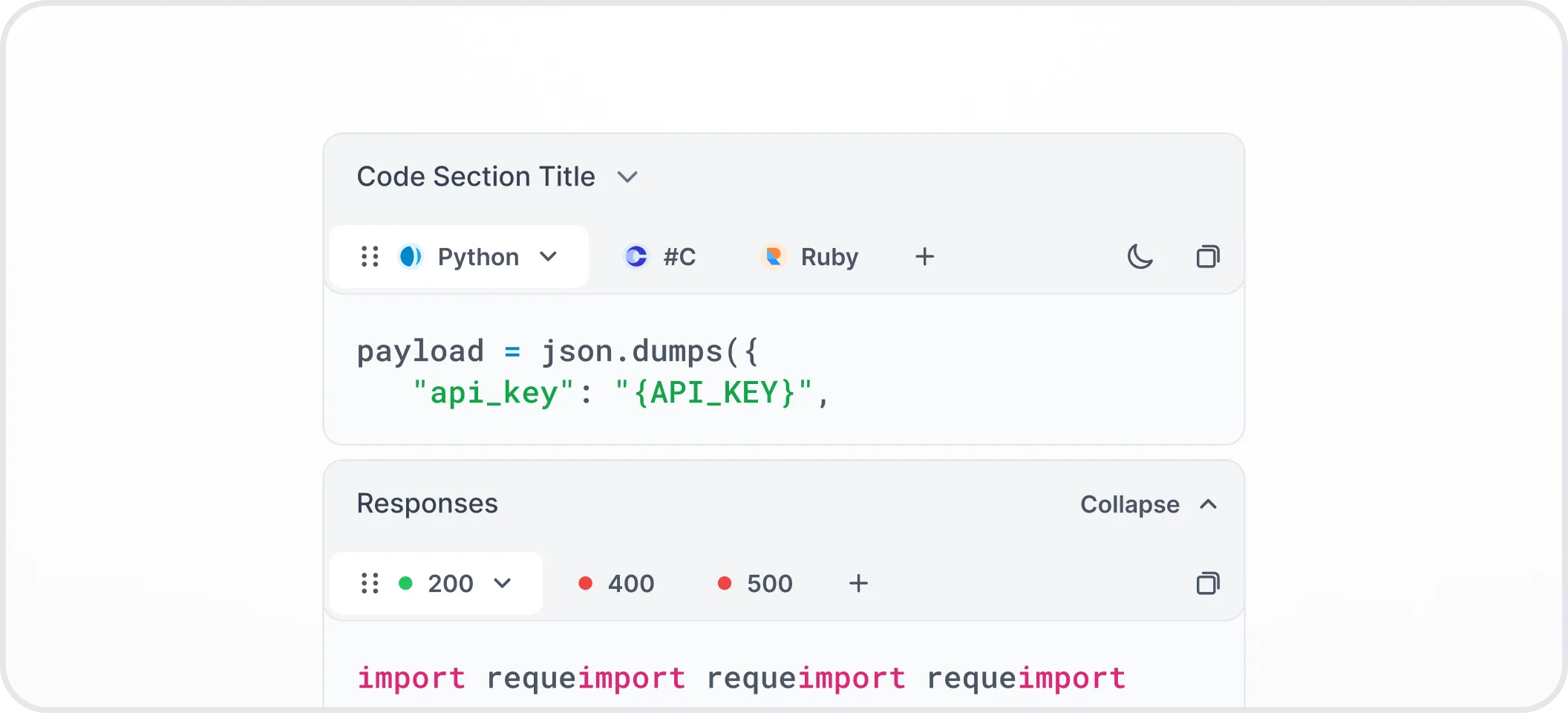The image size is (1568, 713).
Task: Click the red status dot for 400
Action: click(585, 583)
